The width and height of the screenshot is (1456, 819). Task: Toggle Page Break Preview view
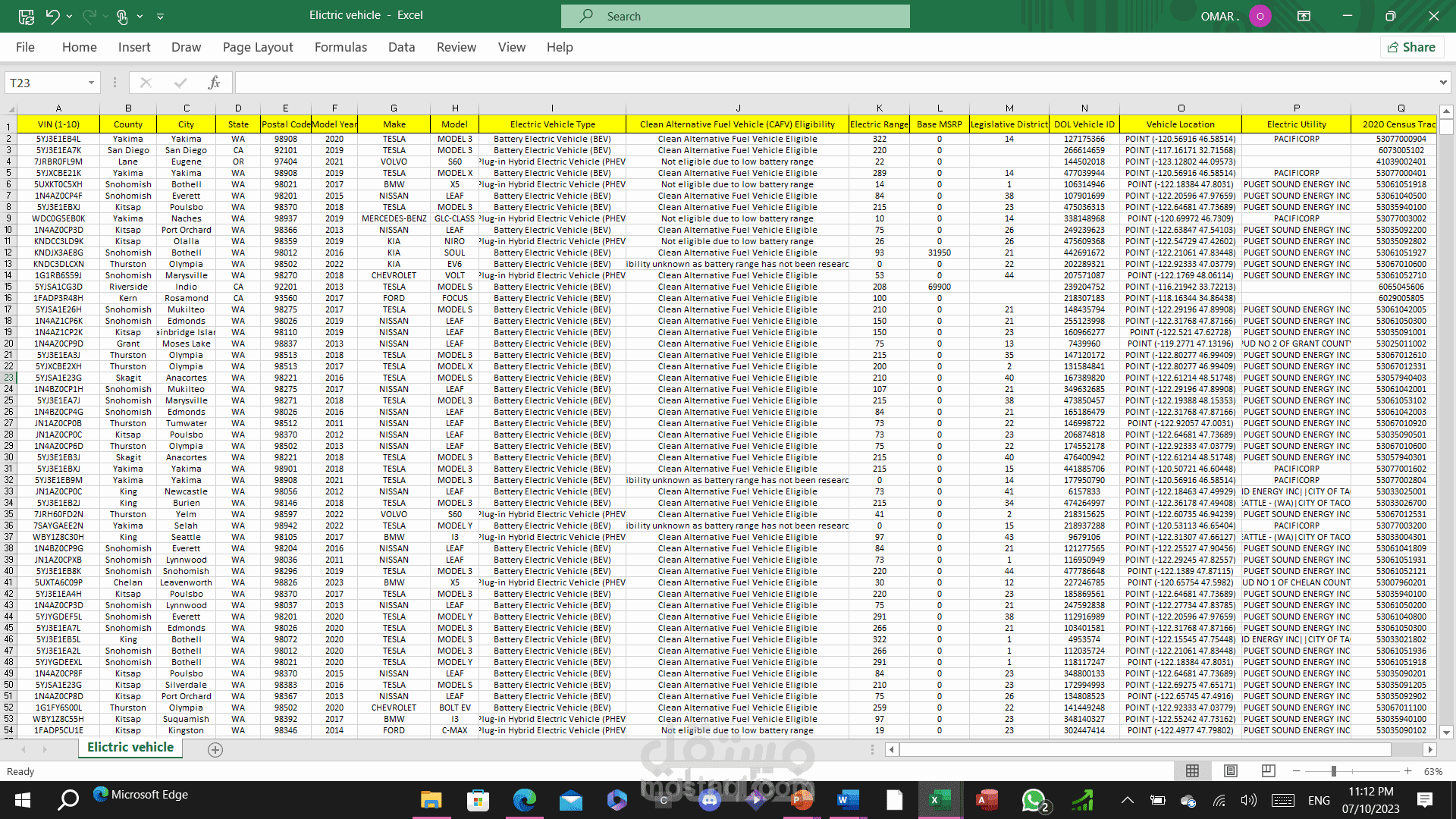point(1268,771)
